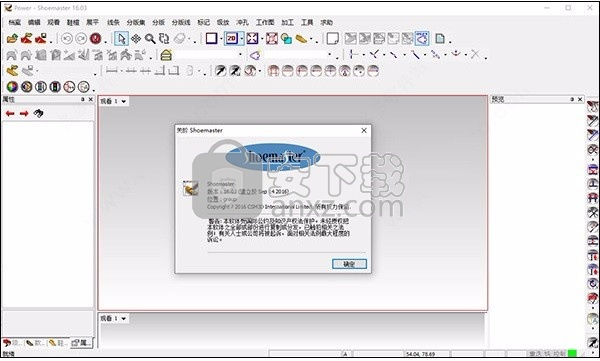Click the green status indicator in status bar

[x=572, y=353]
